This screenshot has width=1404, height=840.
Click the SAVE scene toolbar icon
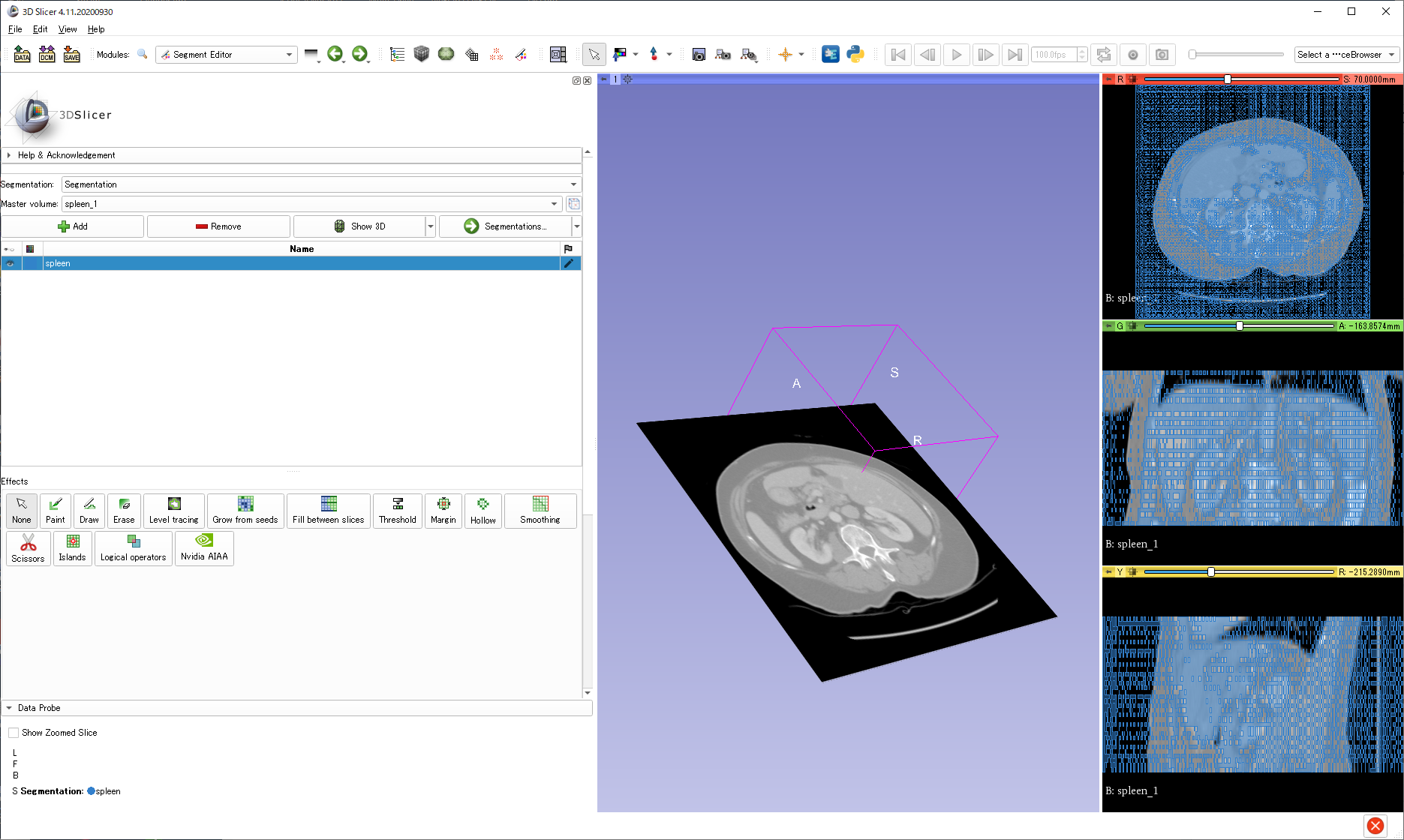(x=71, y=55)
